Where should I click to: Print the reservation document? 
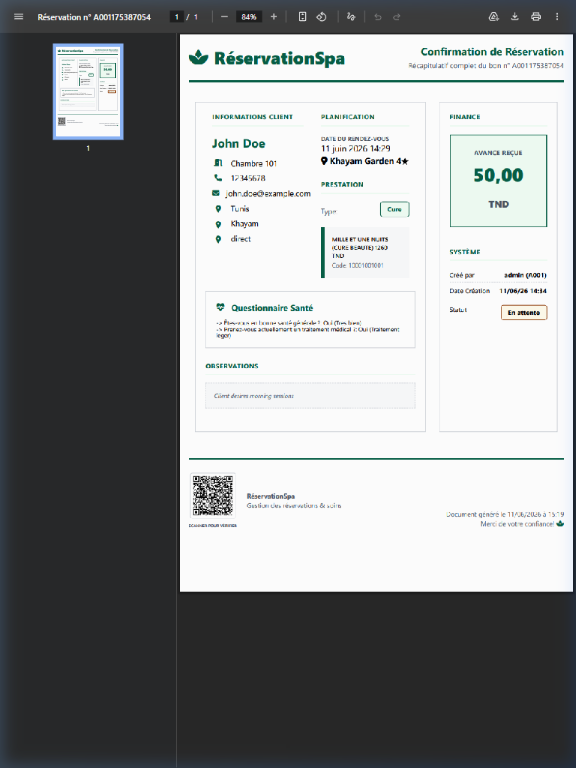[x=536, y=17]
